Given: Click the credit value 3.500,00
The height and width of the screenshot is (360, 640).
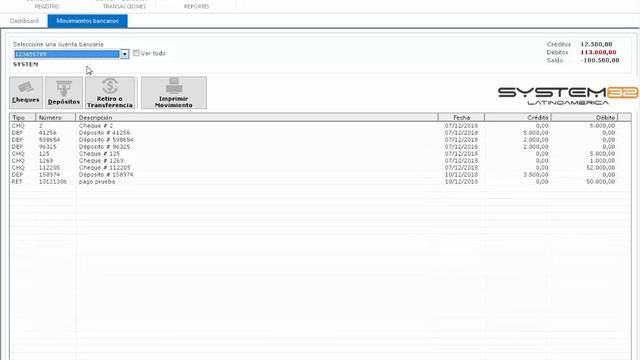Looking at the screenshot, I should 536,175.
